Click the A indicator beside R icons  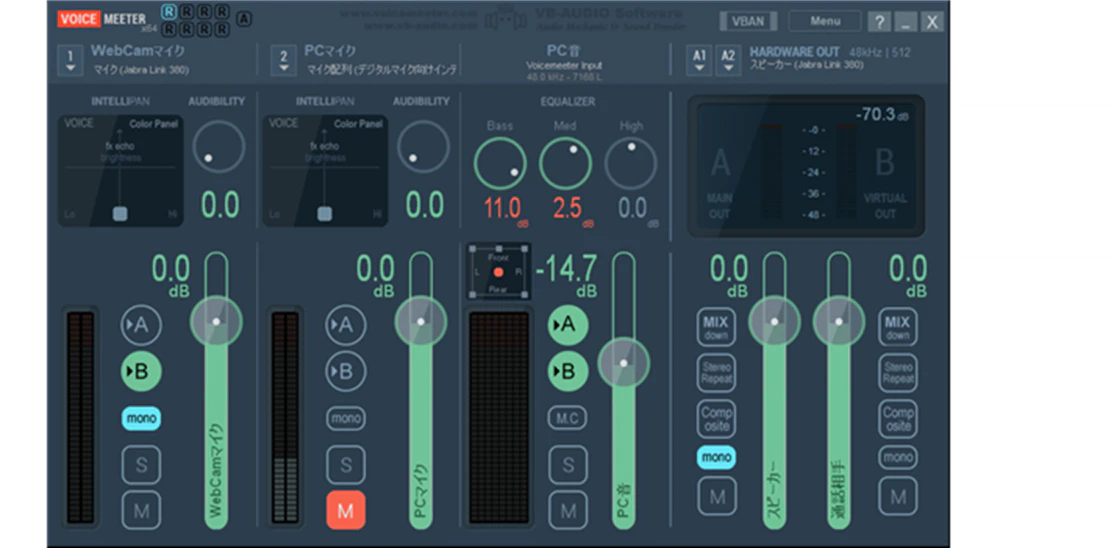click(244, 20)
